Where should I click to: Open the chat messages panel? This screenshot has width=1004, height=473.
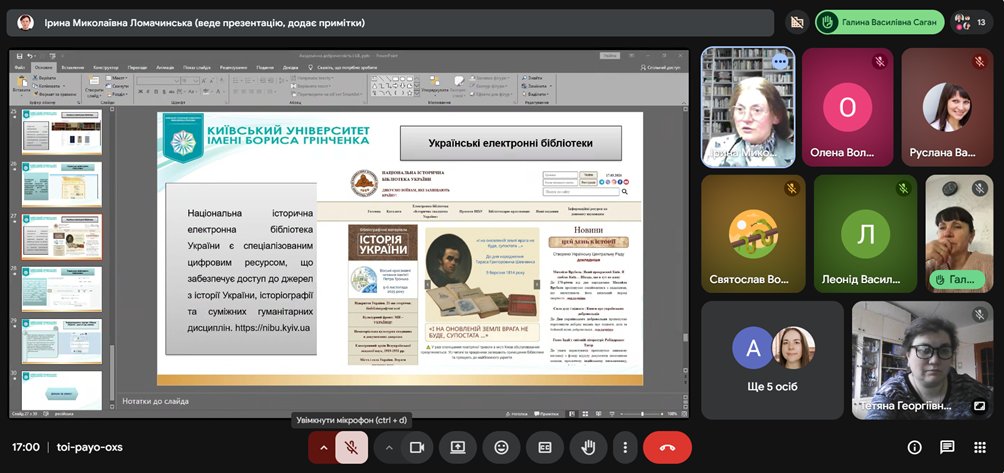pos(947,447)
